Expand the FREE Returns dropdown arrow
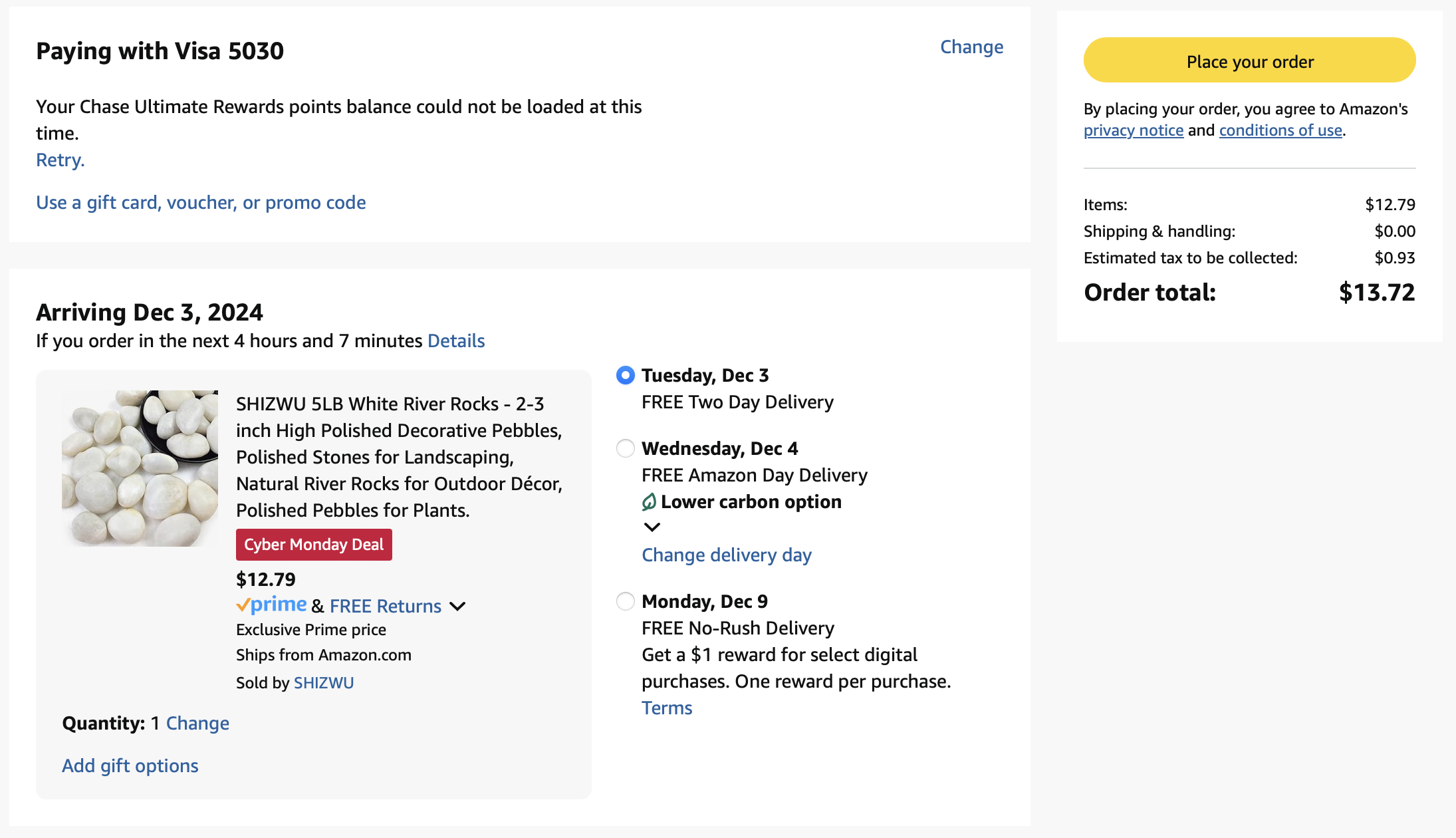This screenshot has width=1456, height=838. tap(457, 607)
